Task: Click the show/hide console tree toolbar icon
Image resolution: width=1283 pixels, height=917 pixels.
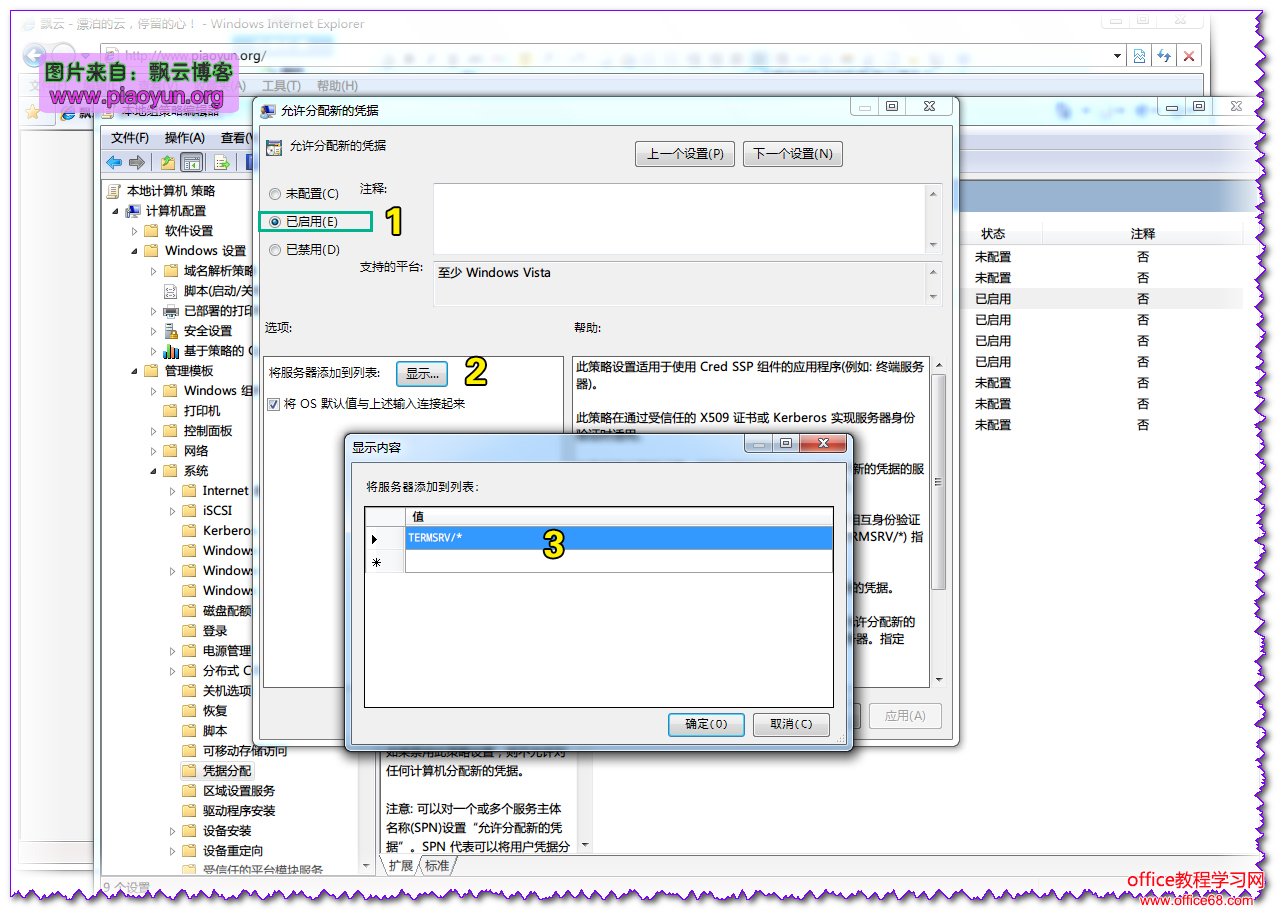Action: tap(191, 163)
